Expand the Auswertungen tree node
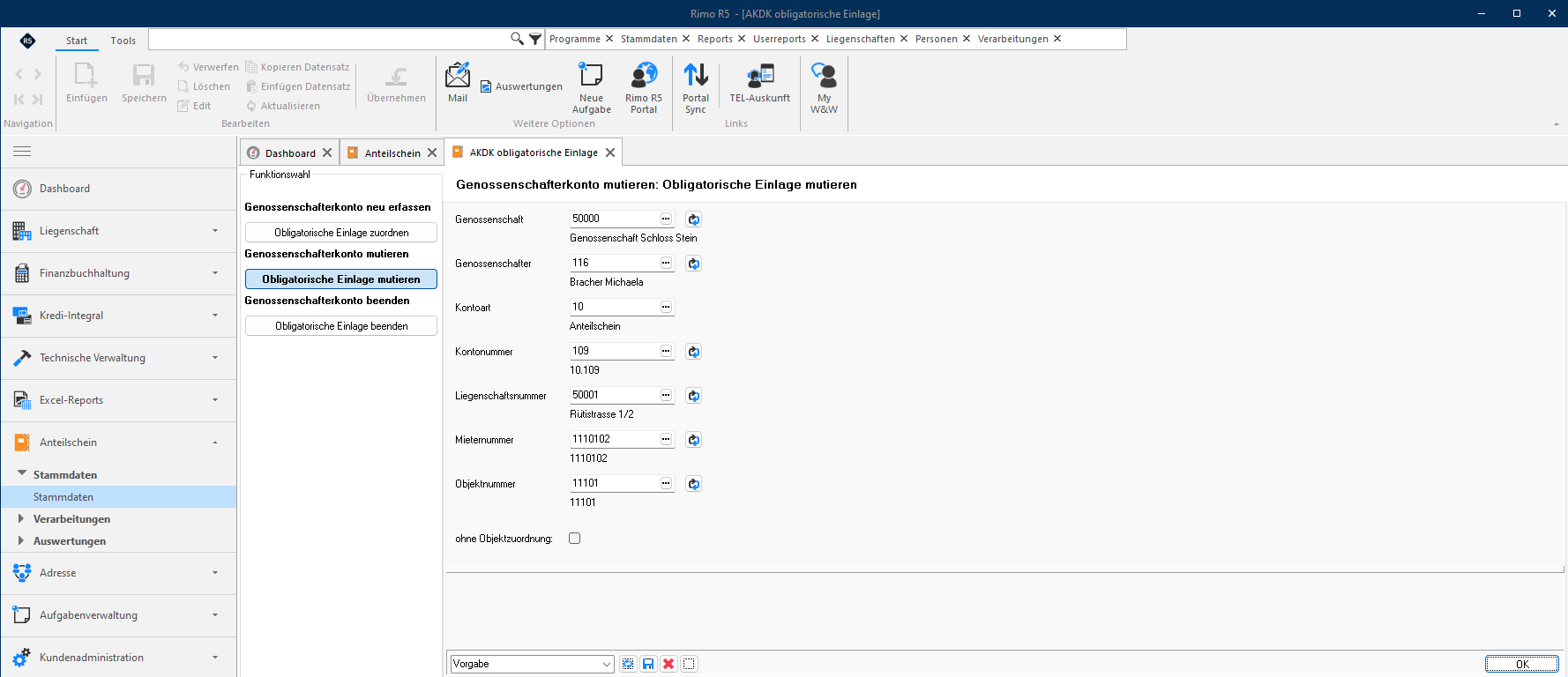 click(x=21, y=540)
